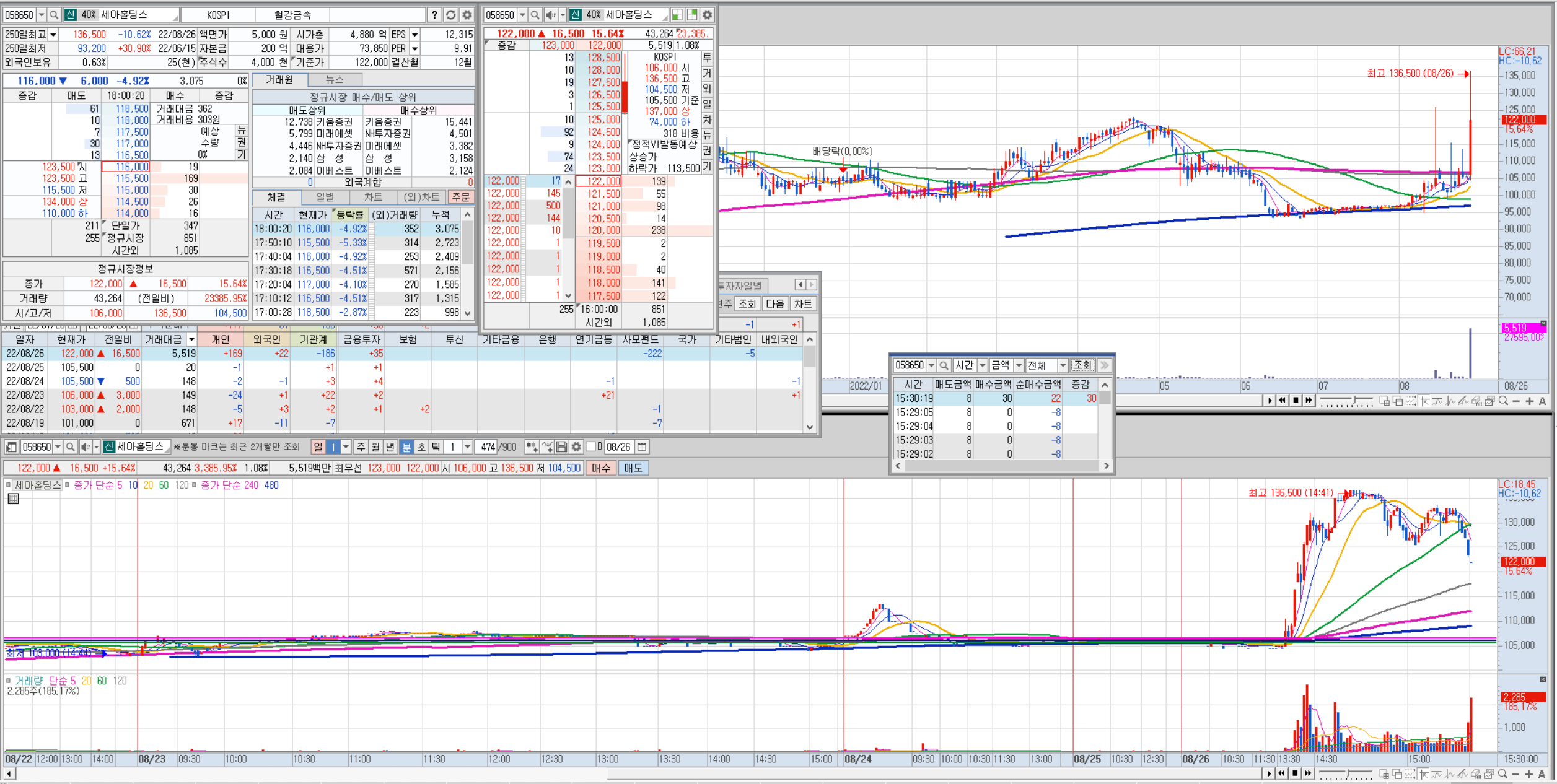Zoom in with plus icon on upper chart toolbar
This screenshot has width=1557, height=784.
coord(1529,401)
